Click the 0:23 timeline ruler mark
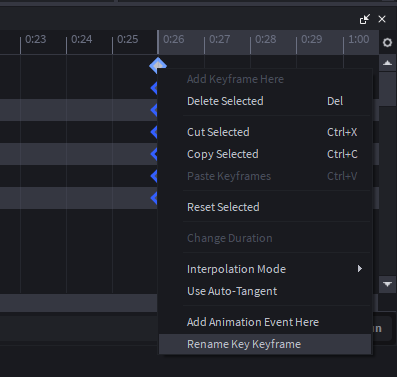Image resolution: width=397 pixels, height=377 pixels. [35, 39]
